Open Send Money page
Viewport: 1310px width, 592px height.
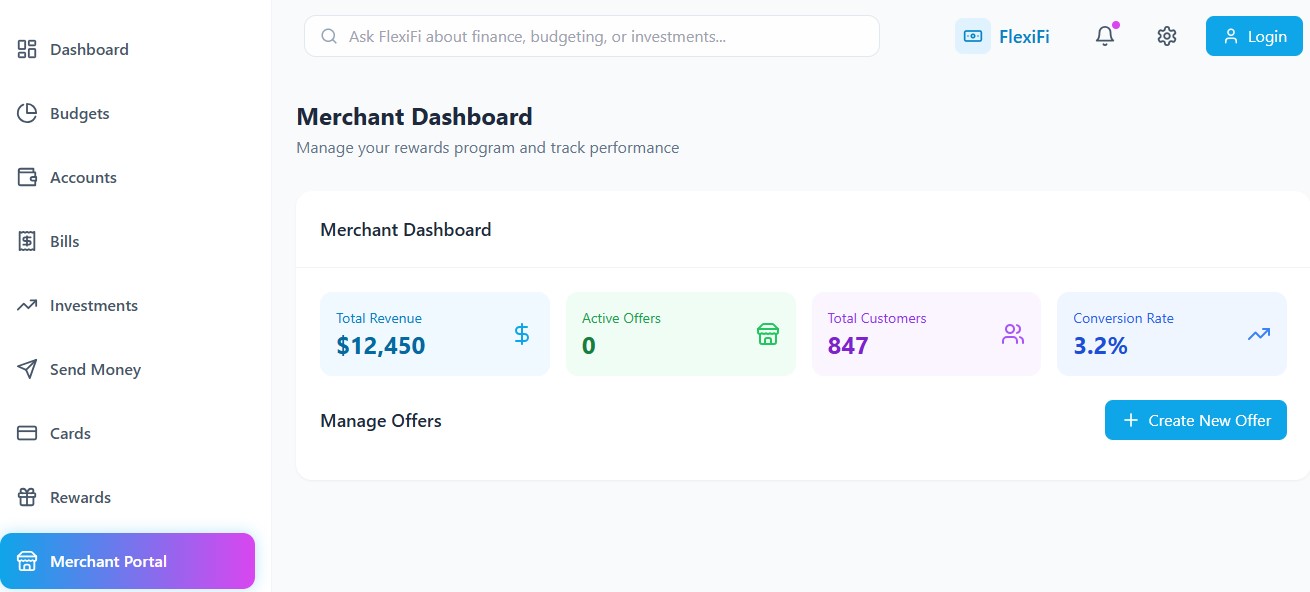(x=95, y=369)
